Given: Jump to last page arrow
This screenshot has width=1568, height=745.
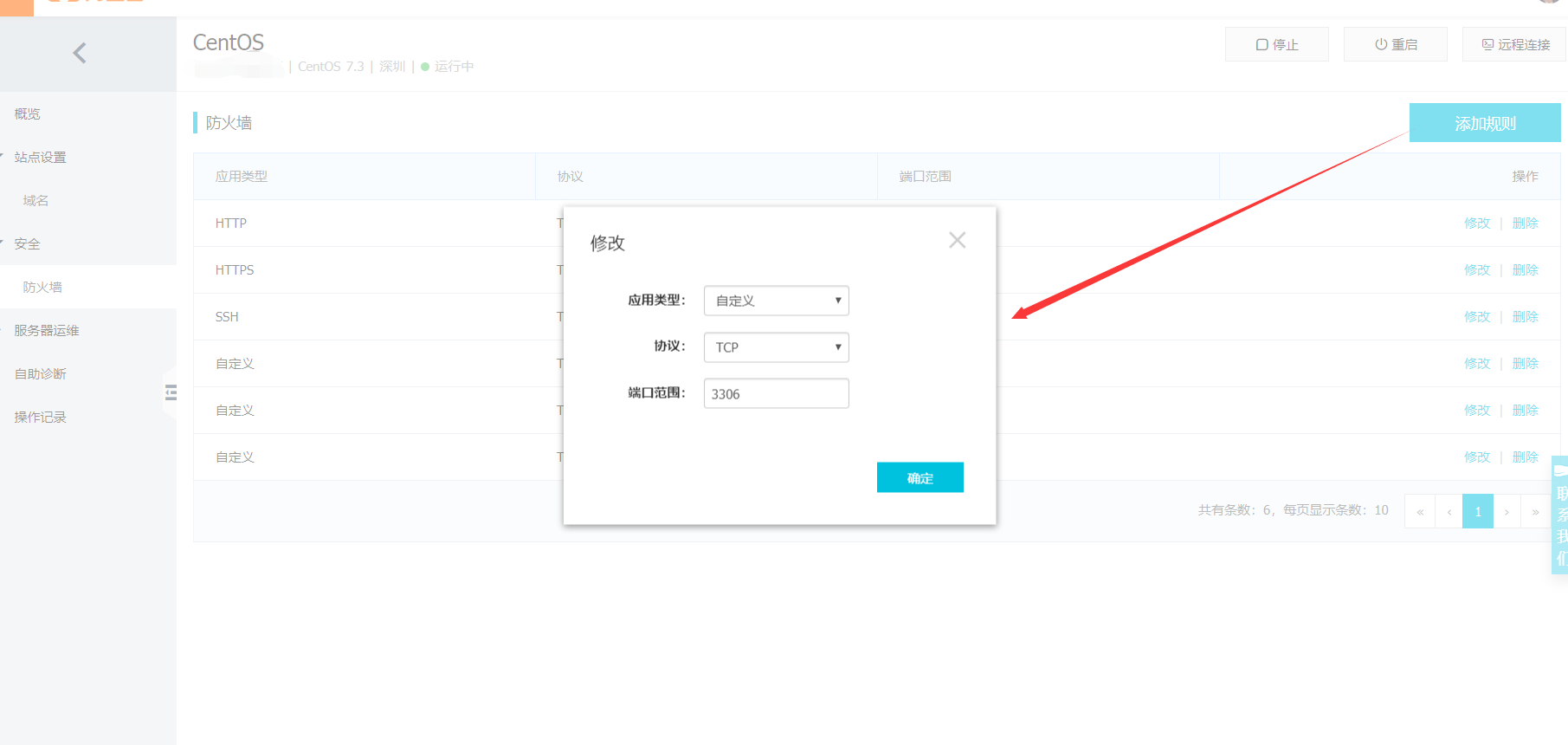Looking at the screenshot, I should pos(1536,511).
